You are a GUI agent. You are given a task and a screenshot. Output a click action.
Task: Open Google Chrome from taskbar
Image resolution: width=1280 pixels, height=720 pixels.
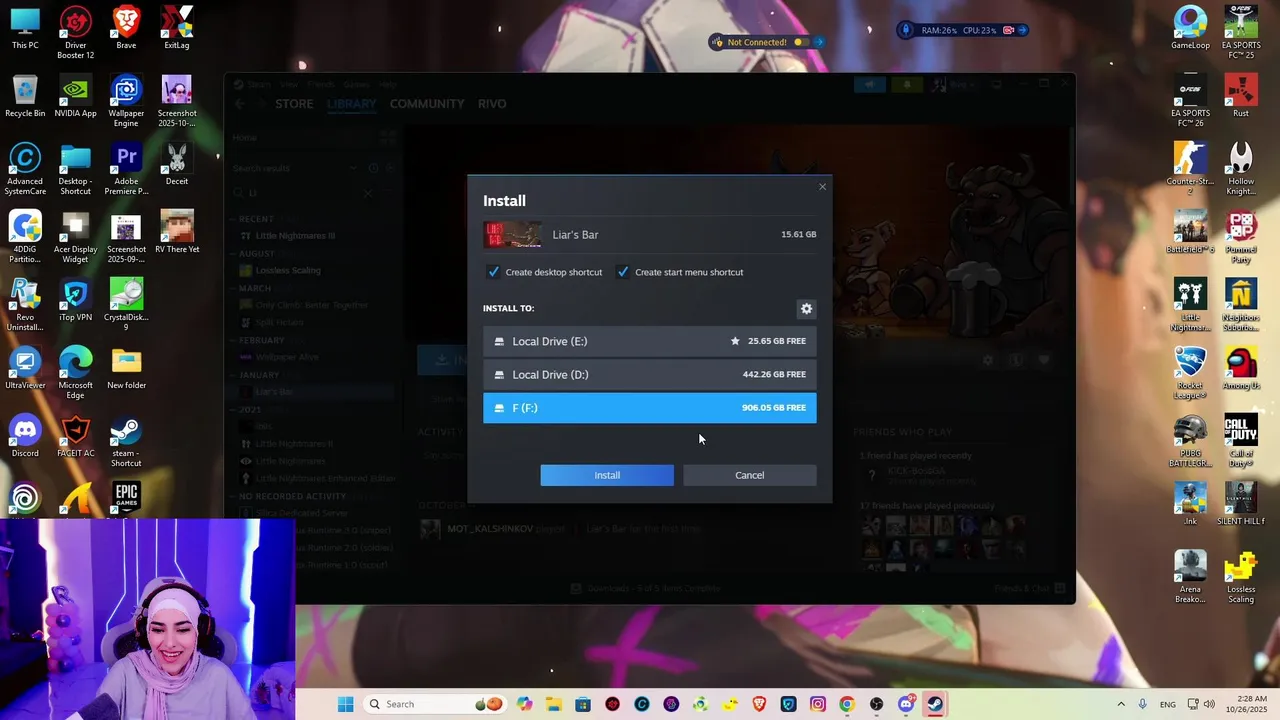[847, 704]
